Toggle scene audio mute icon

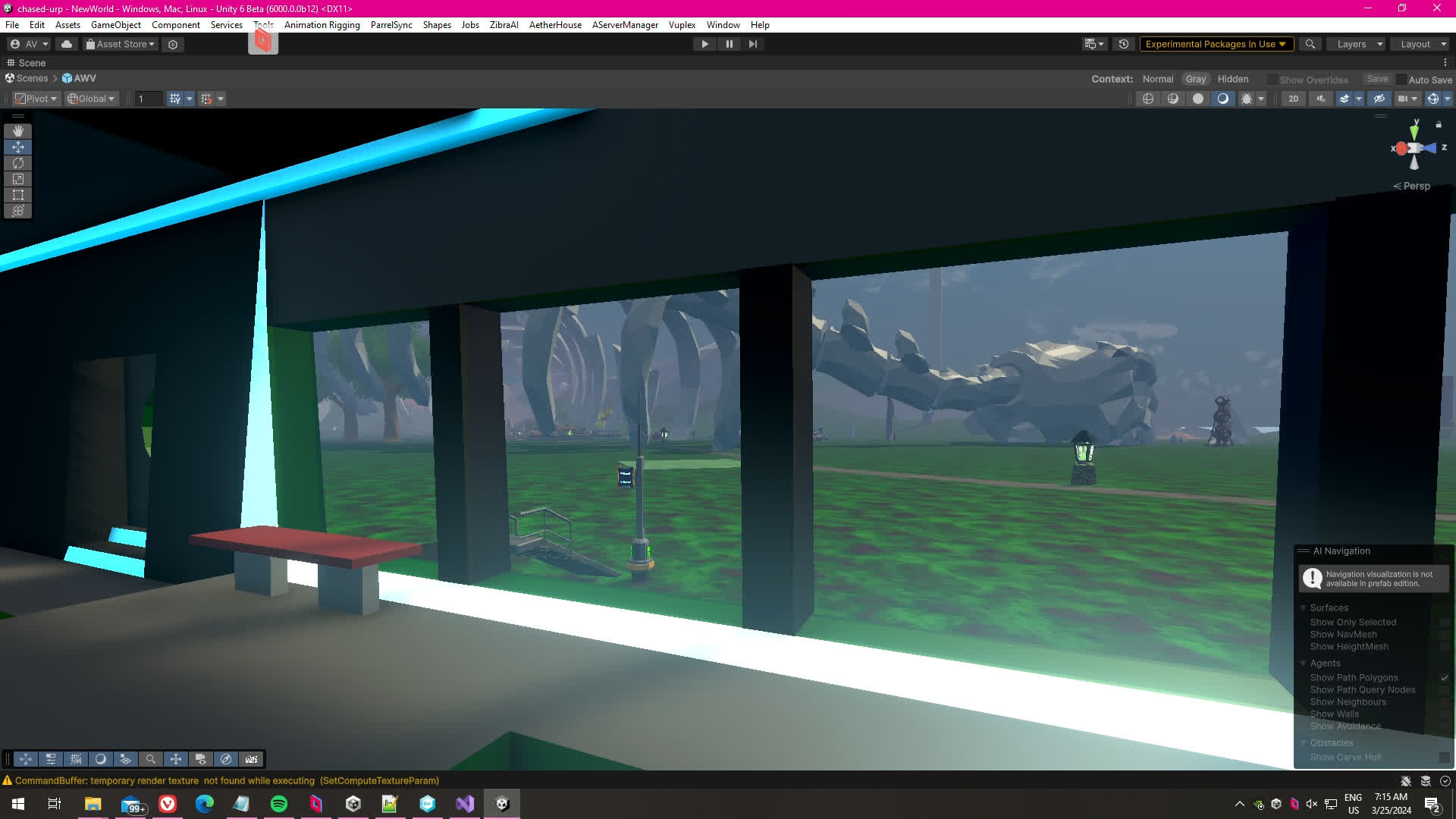pos(1321,99)
